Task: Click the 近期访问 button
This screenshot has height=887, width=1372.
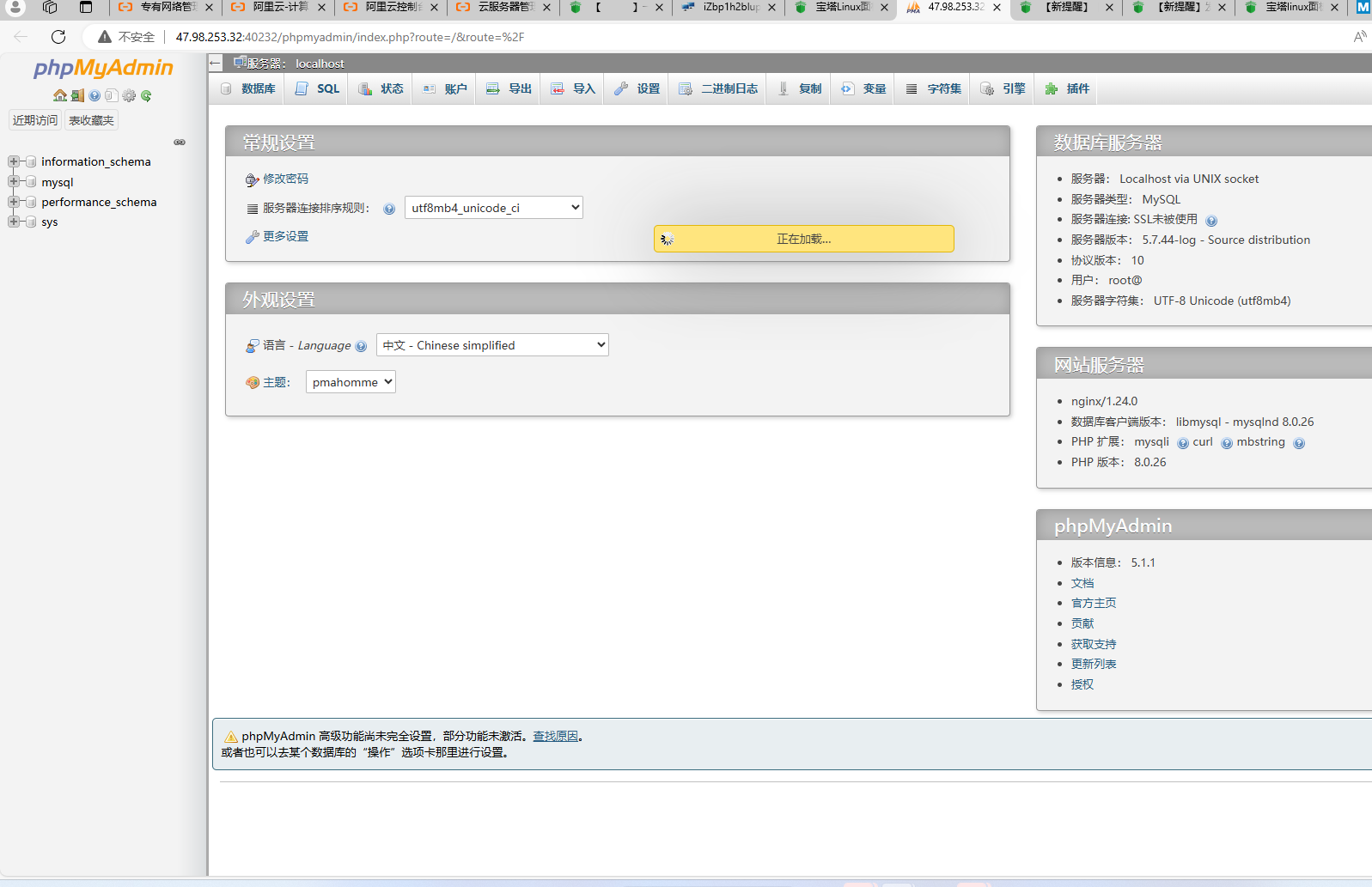Action: [x=35, y=120]
